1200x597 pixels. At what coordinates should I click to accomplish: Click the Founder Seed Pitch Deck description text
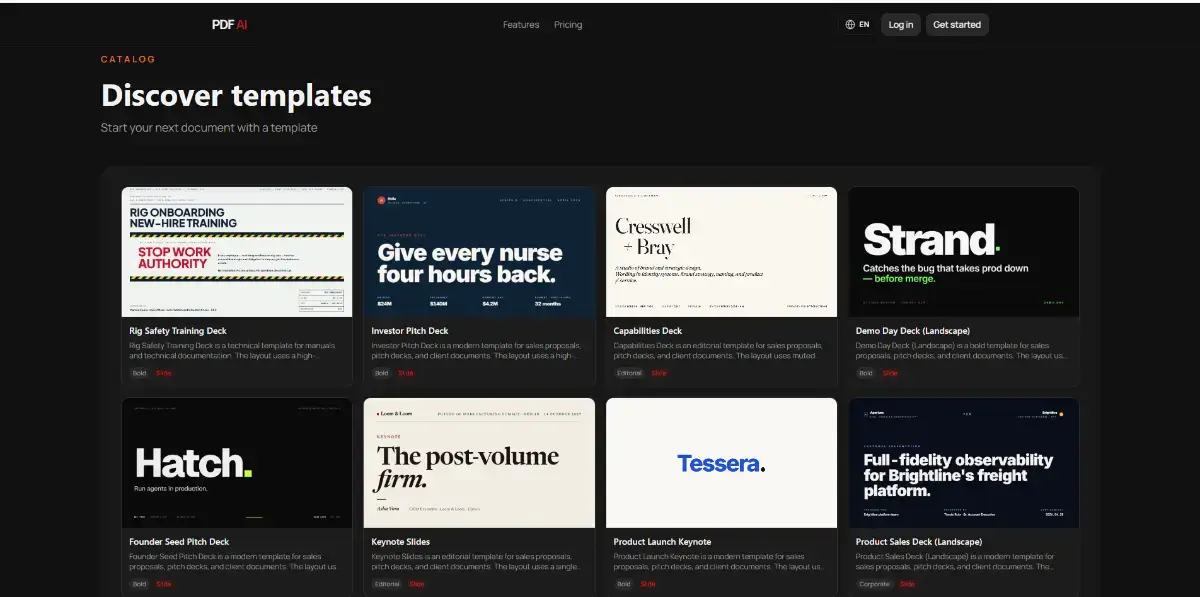click(x=235, y=561)
